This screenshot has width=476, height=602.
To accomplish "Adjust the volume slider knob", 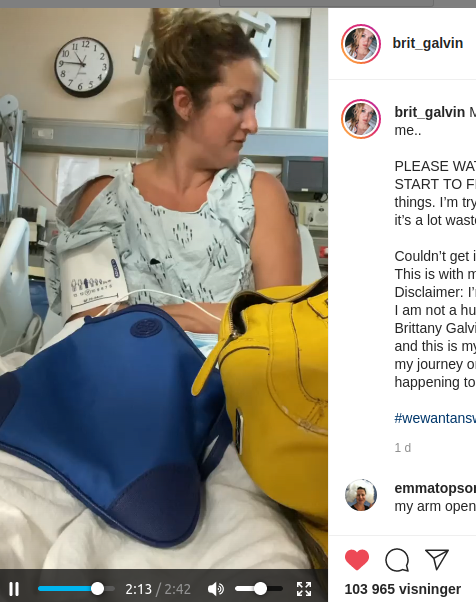I will (x=260, y=589).
